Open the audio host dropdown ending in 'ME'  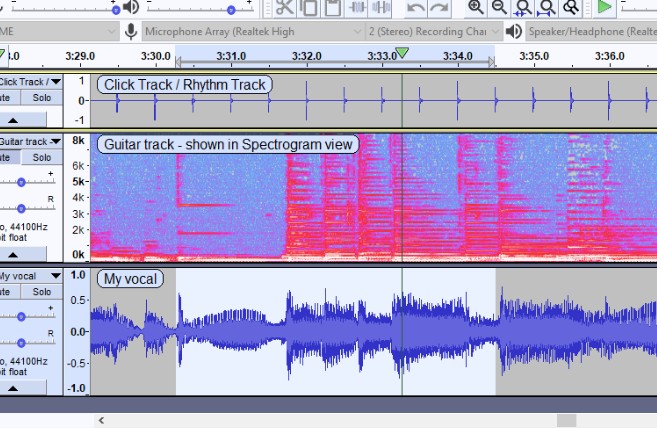click(x=59, y=31)
